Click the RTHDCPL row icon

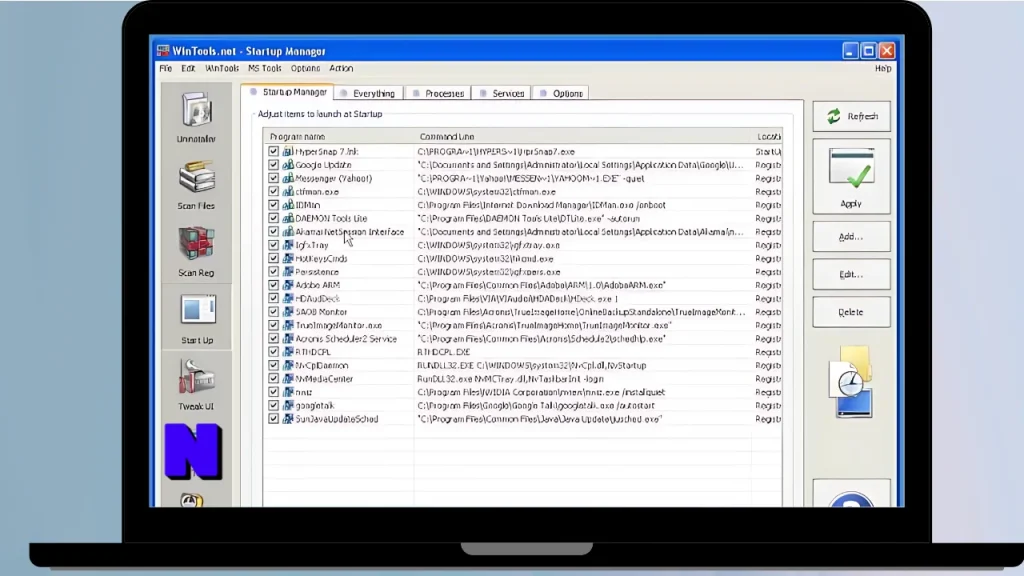(x=287, y=352)
